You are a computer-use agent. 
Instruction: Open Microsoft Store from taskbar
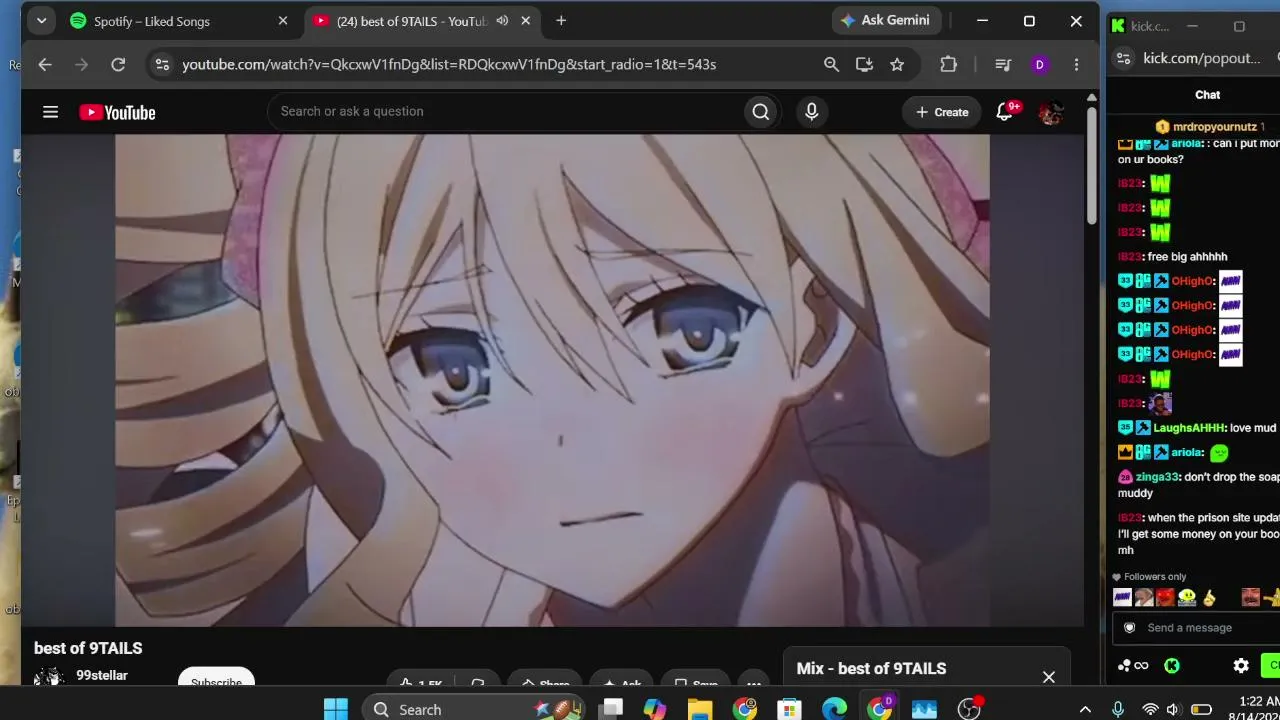click(790, 709)
